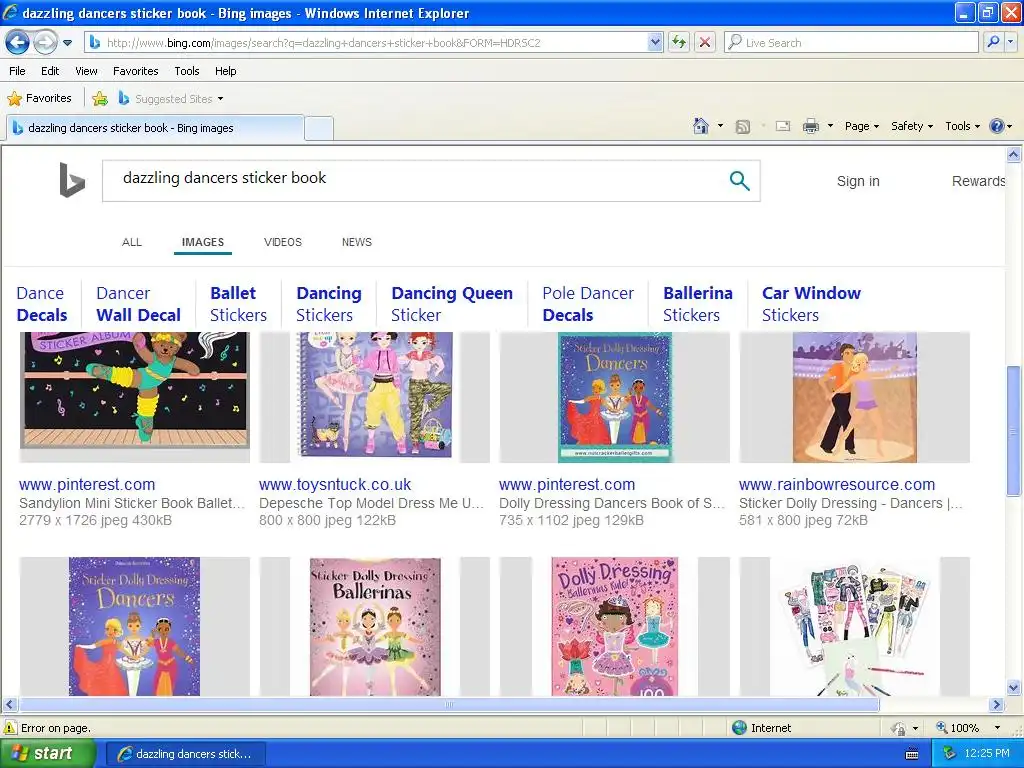Click the Ballet Stickers suggestion
This screenshot has height=768, width=1024.
(x=238, y=304)
